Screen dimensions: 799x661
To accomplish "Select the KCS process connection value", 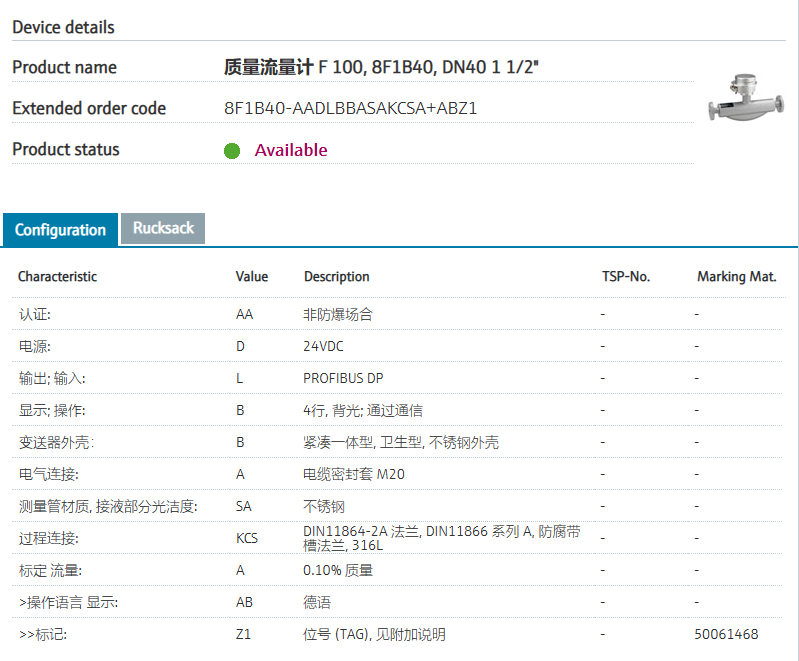I will click(x=246, y=538).
